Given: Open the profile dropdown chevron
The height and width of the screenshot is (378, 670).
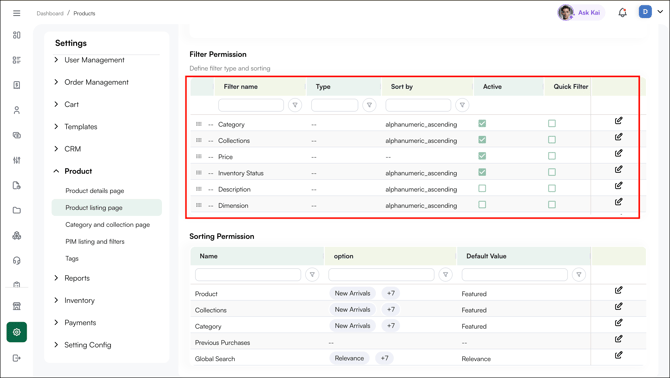Looking at the screenshot, I should coord(660,12).
